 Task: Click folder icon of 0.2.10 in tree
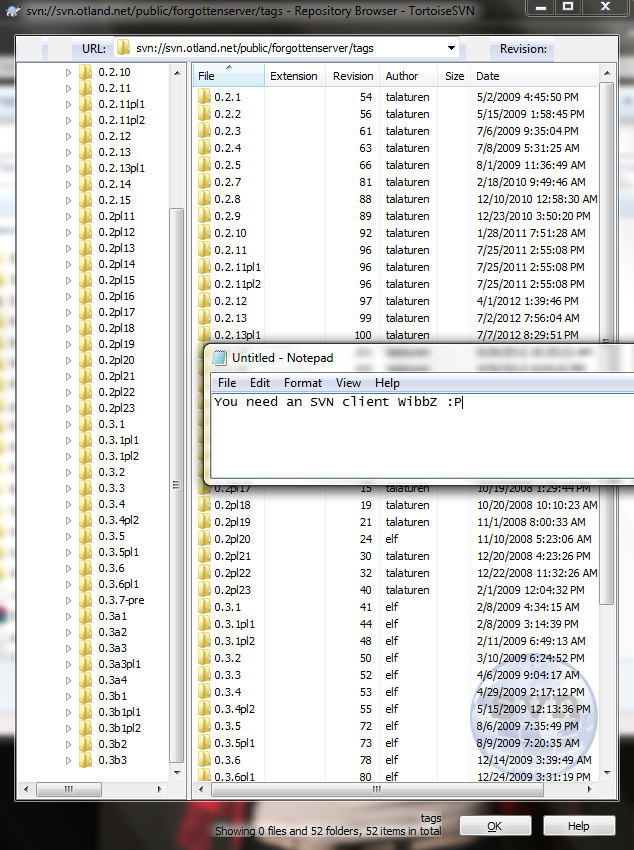tap(85, 72)
